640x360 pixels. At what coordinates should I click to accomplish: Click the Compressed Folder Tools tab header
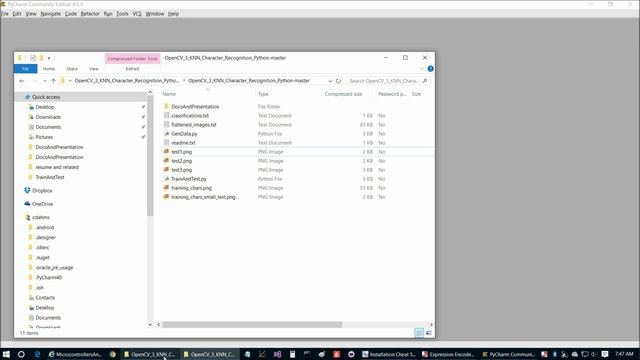[132, 58]
